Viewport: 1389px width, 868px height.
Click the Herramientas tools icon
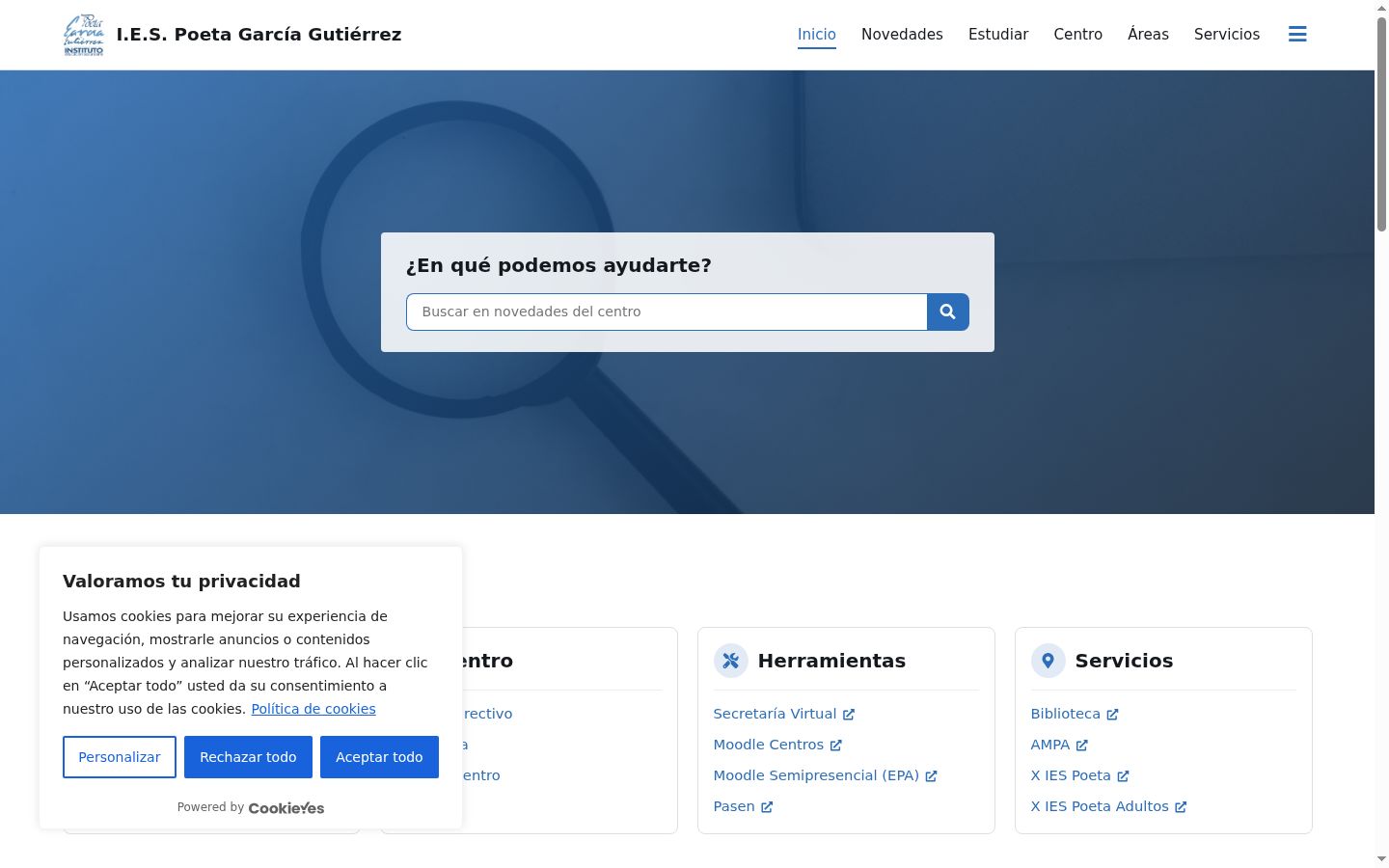tap(730, 661)
